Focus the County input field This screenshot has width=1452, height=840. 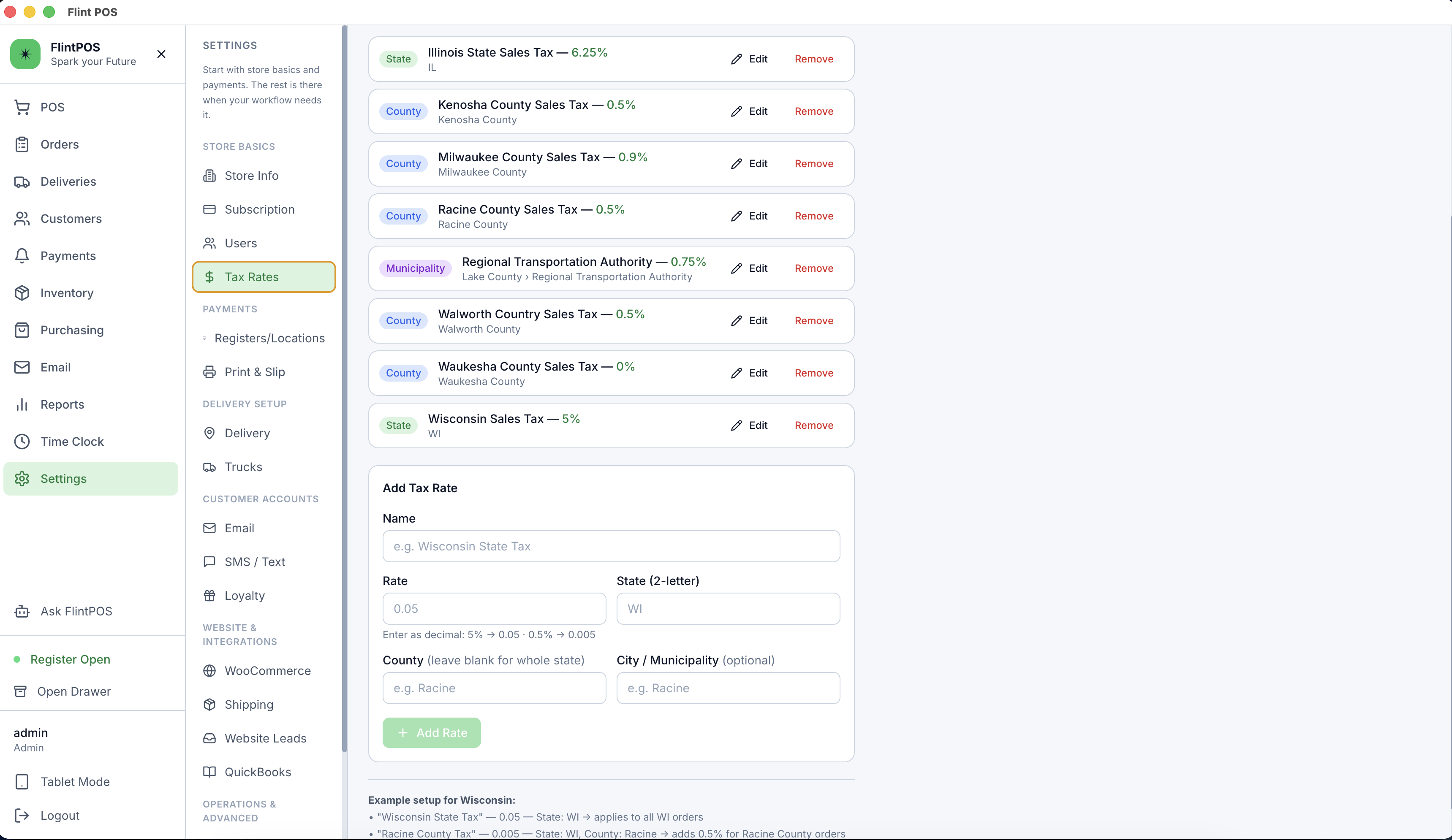click(x=495, y=688)
